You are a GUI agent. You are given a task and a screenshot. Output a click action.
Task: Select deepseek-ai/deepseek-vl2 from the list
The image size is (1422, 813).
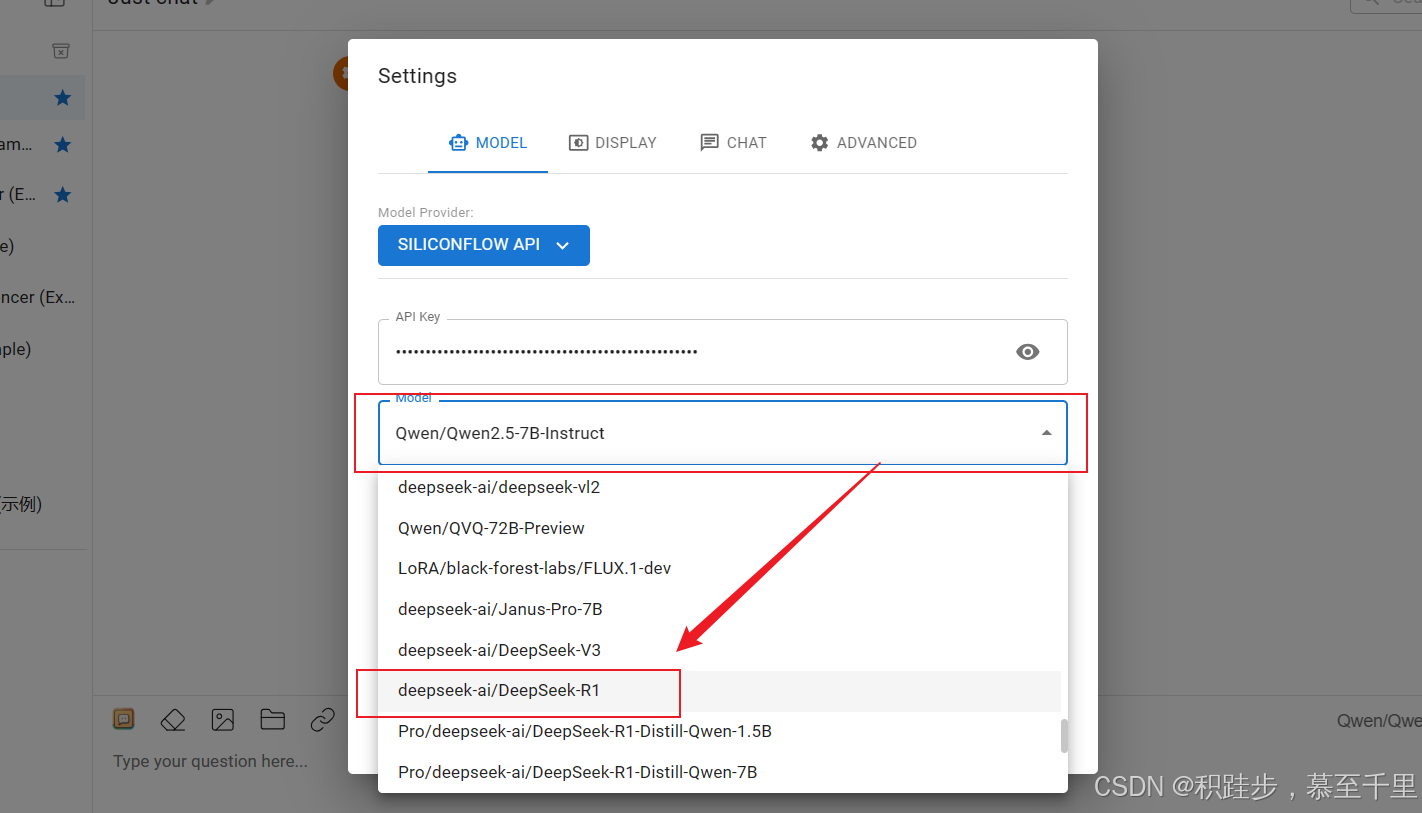(x=719, y=487)
